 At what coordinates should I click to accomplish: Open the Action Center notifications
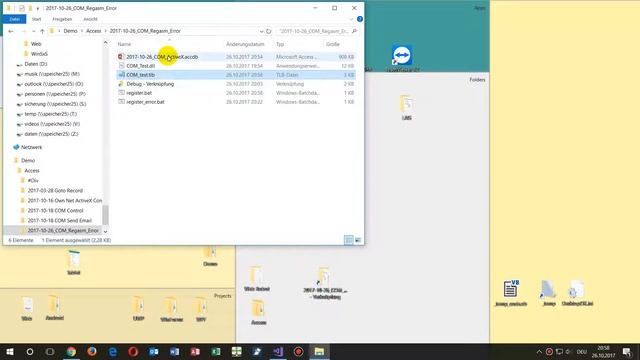[627, 351]
